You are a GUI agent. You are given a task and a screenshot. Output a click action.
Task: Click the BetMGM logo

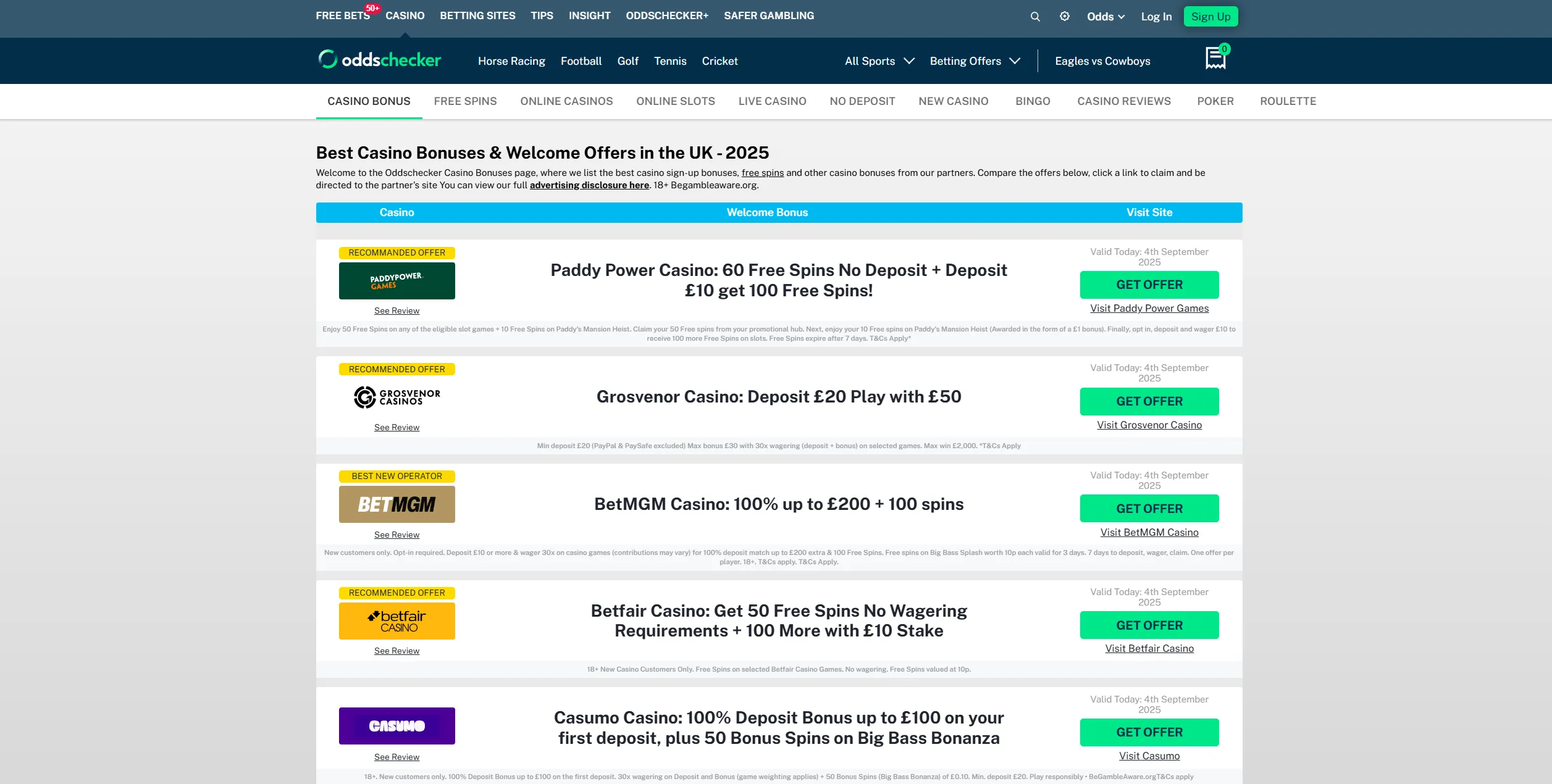396,504
